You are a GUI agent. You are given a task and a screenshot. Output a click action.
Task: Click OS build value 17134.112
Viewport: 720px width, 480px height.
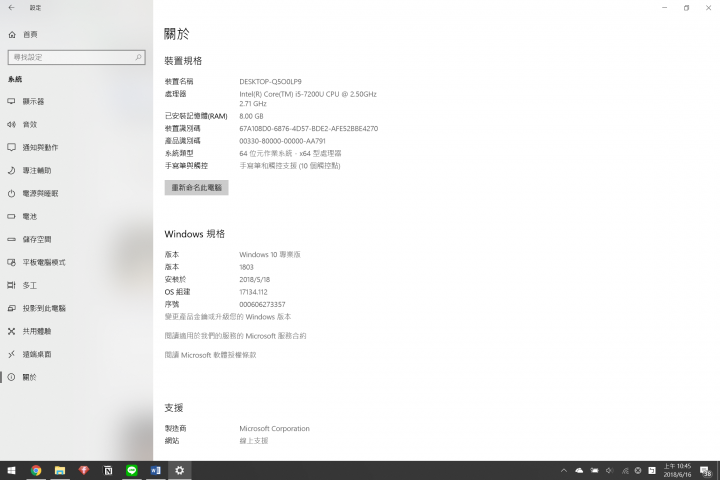coord(253,292)
